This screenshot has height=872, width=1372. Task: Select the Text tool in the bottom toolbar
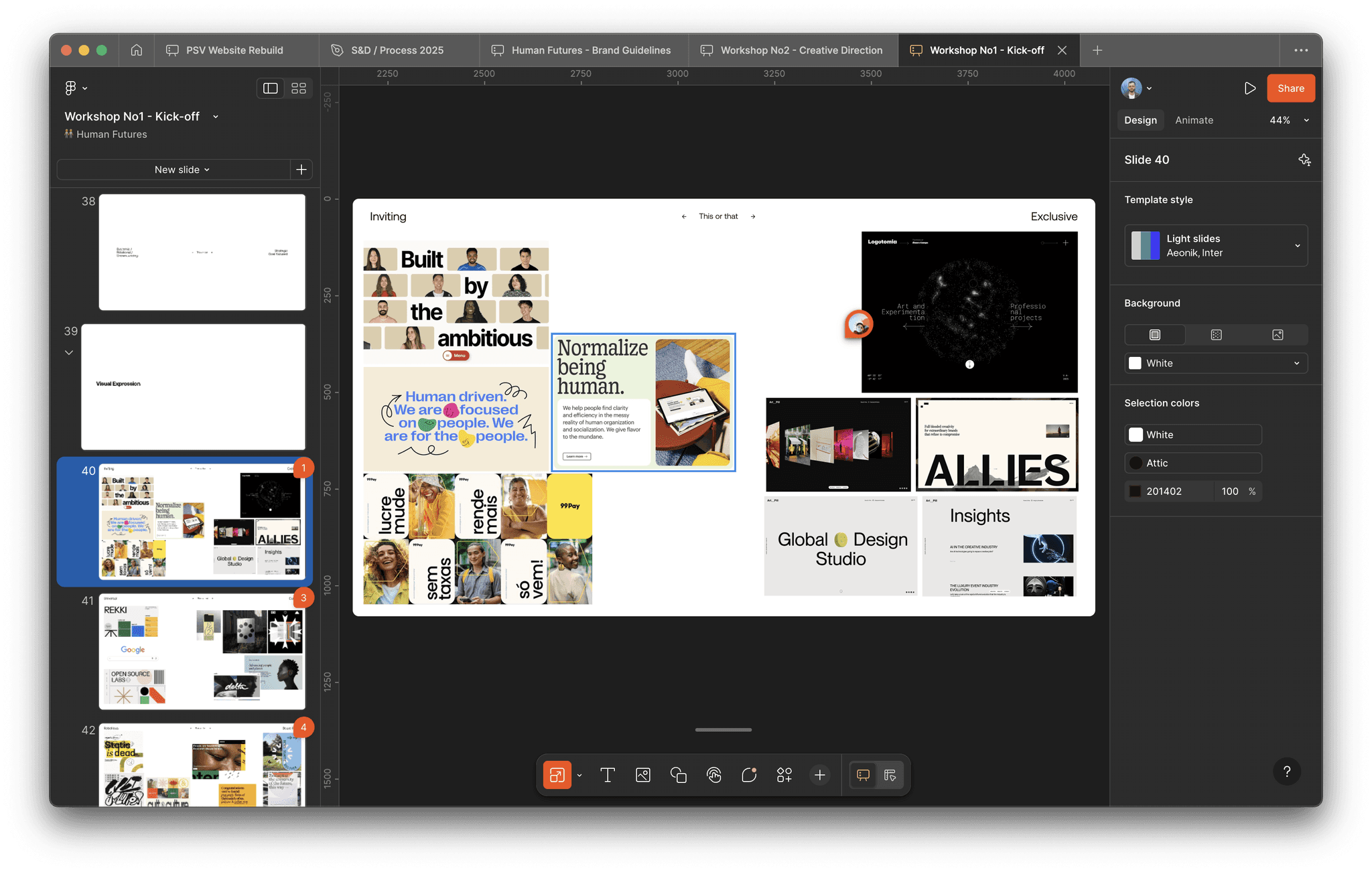tap(608, 775)
